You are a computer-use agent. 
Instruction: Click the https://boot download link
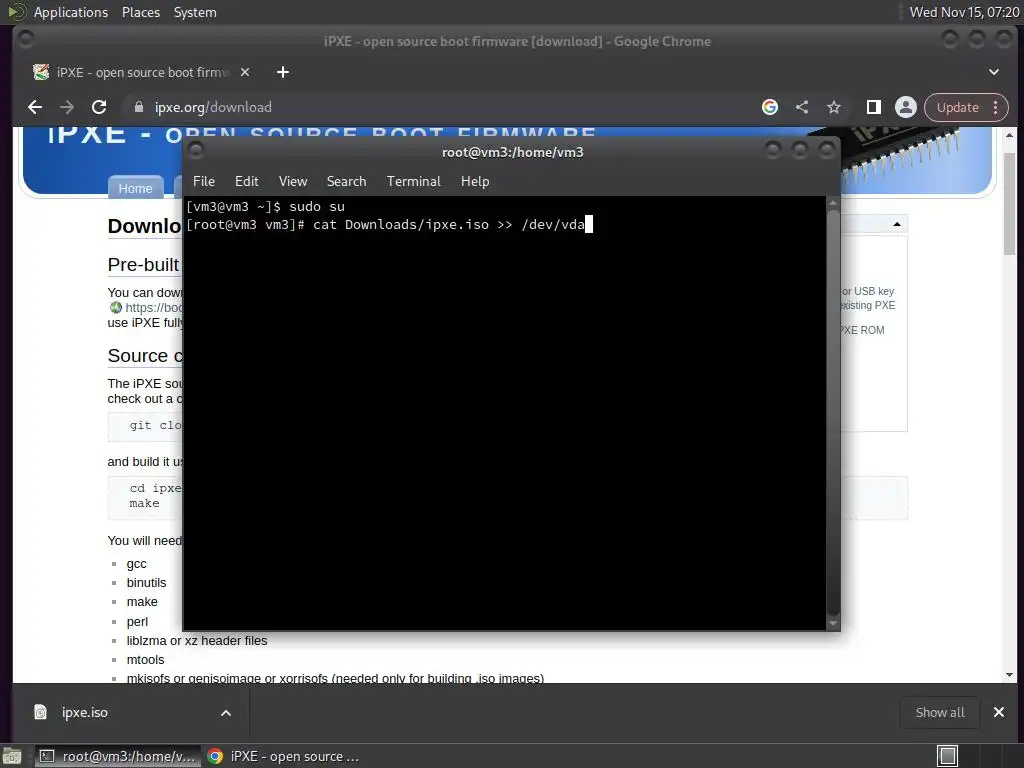(x=154, y=308)
